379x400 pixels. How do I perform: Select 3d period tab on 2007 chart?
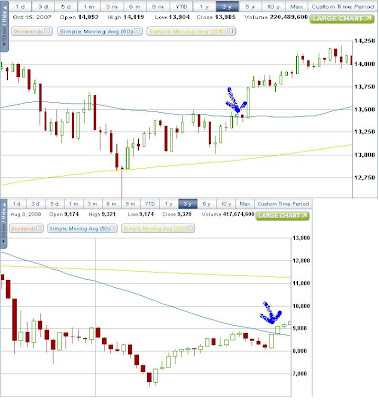click(x=43, y=6)
